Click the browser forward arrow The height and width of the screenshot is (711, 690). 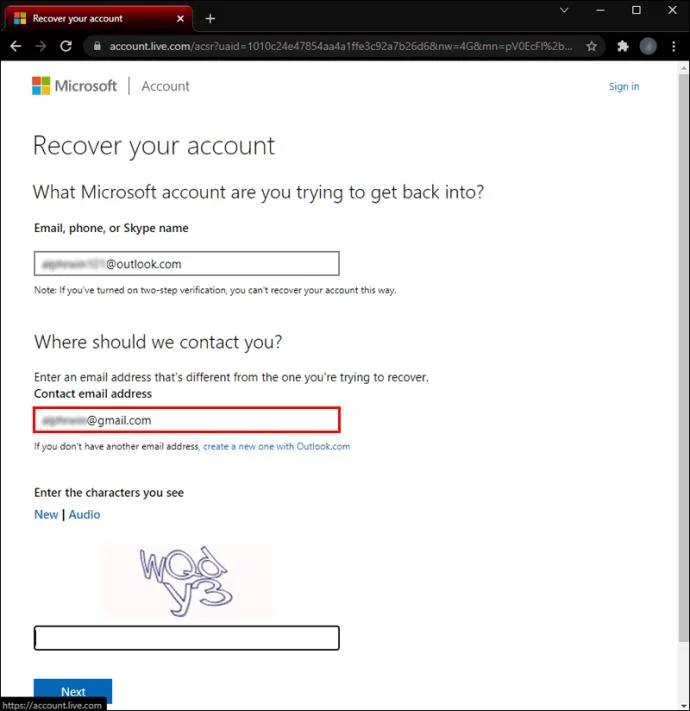[41, 46]
